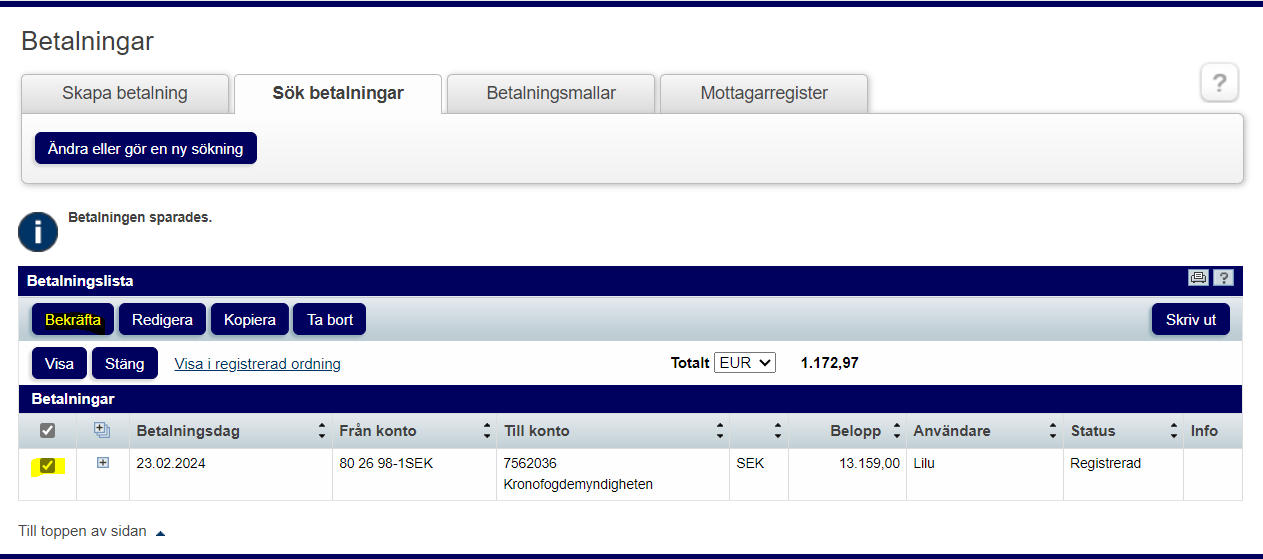
Task: Click Ändra eller gör en ny sökning
Action: 146,148
